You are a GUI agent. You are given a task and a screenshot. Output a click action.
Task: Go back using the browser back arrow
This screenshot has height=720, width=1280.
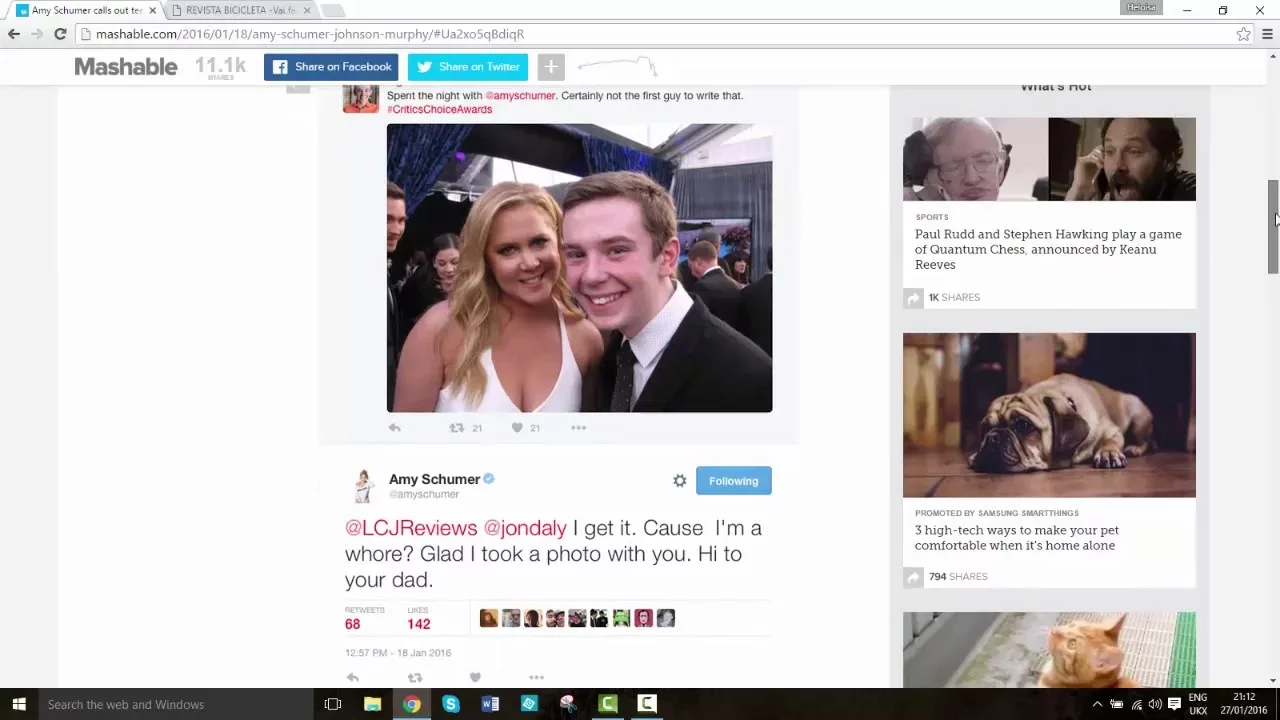[14, 34]
